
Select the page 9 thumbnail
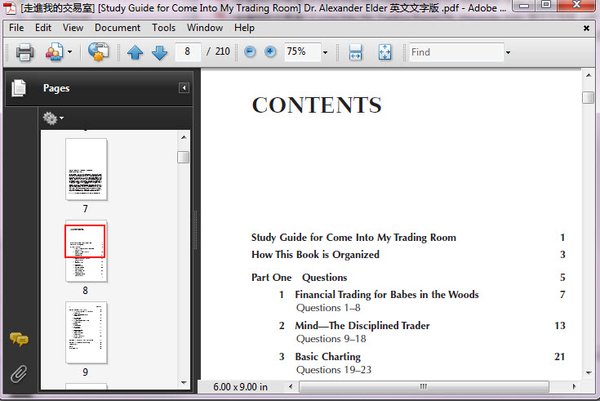[86, 332]
